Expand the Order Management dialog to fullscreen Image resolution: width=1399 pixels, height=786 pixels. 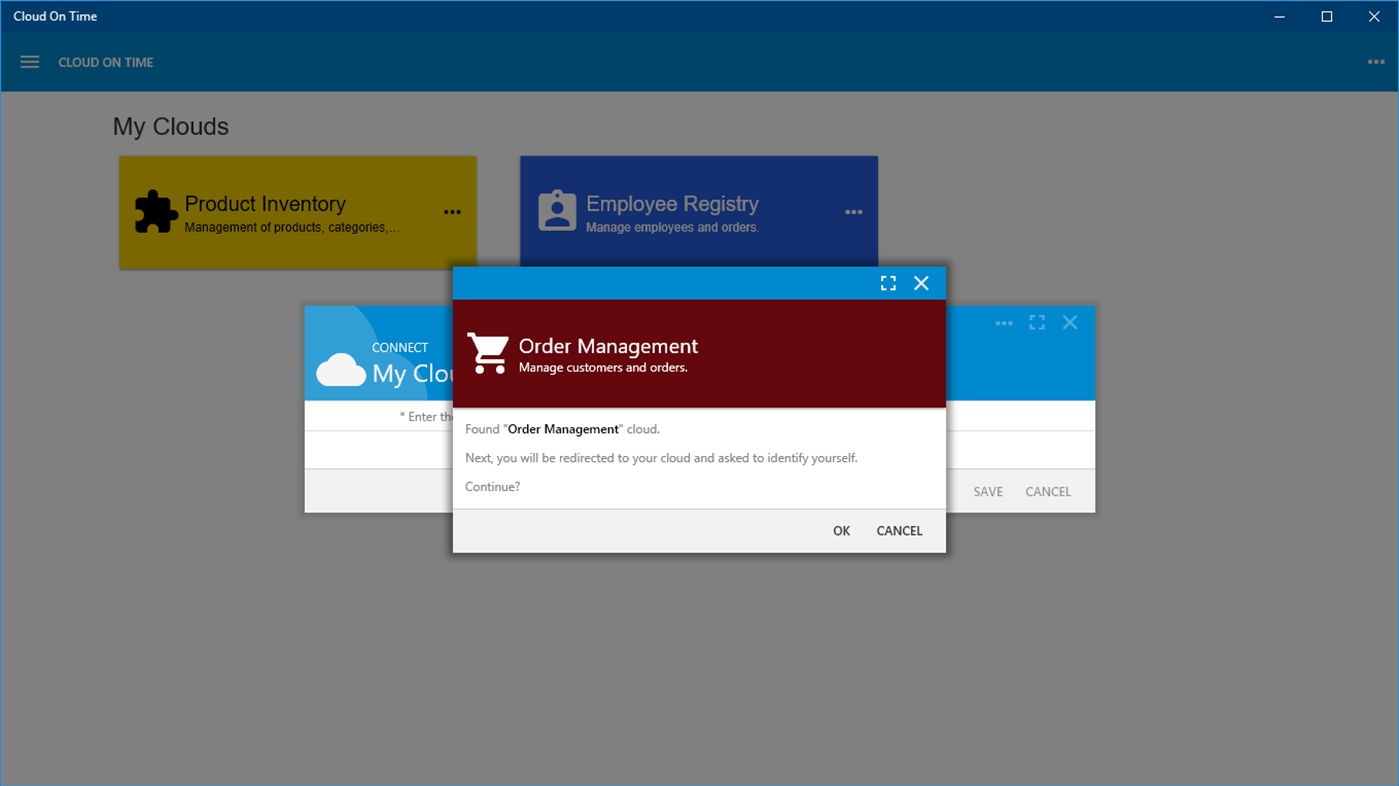pyautogui.click(x=888, y=282)
